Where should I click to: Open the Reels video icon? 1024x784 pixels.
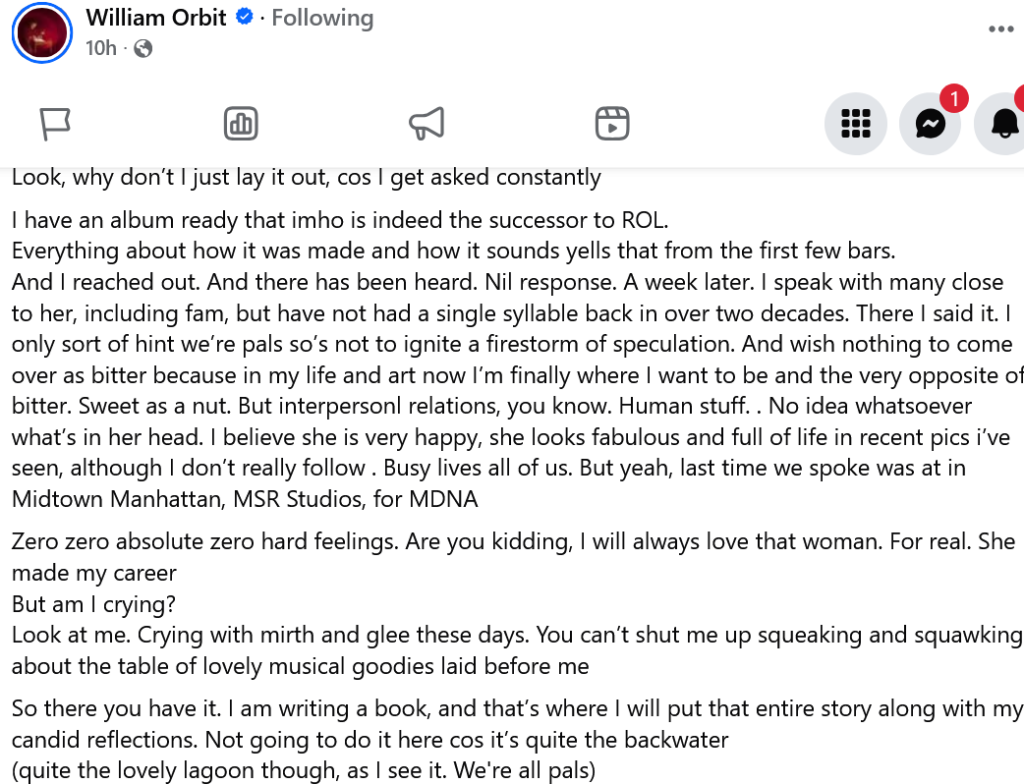(x=612, y=124)
